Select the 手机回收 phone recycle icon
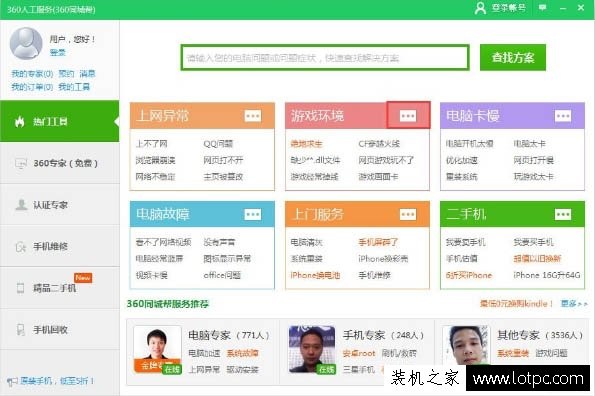 21,330
